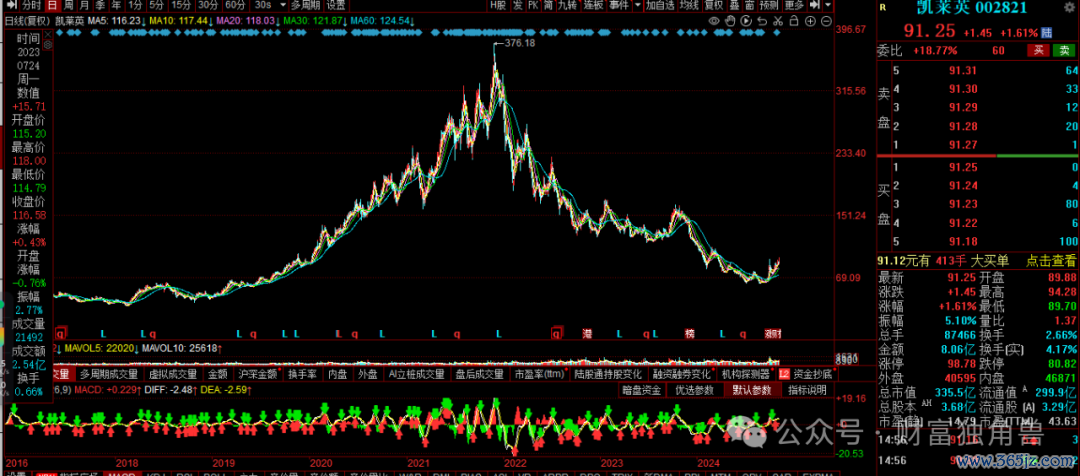The height and width of the screenshot is (476, 1080).
Task: Expand the 更多 menu
Action: (794, 6)
